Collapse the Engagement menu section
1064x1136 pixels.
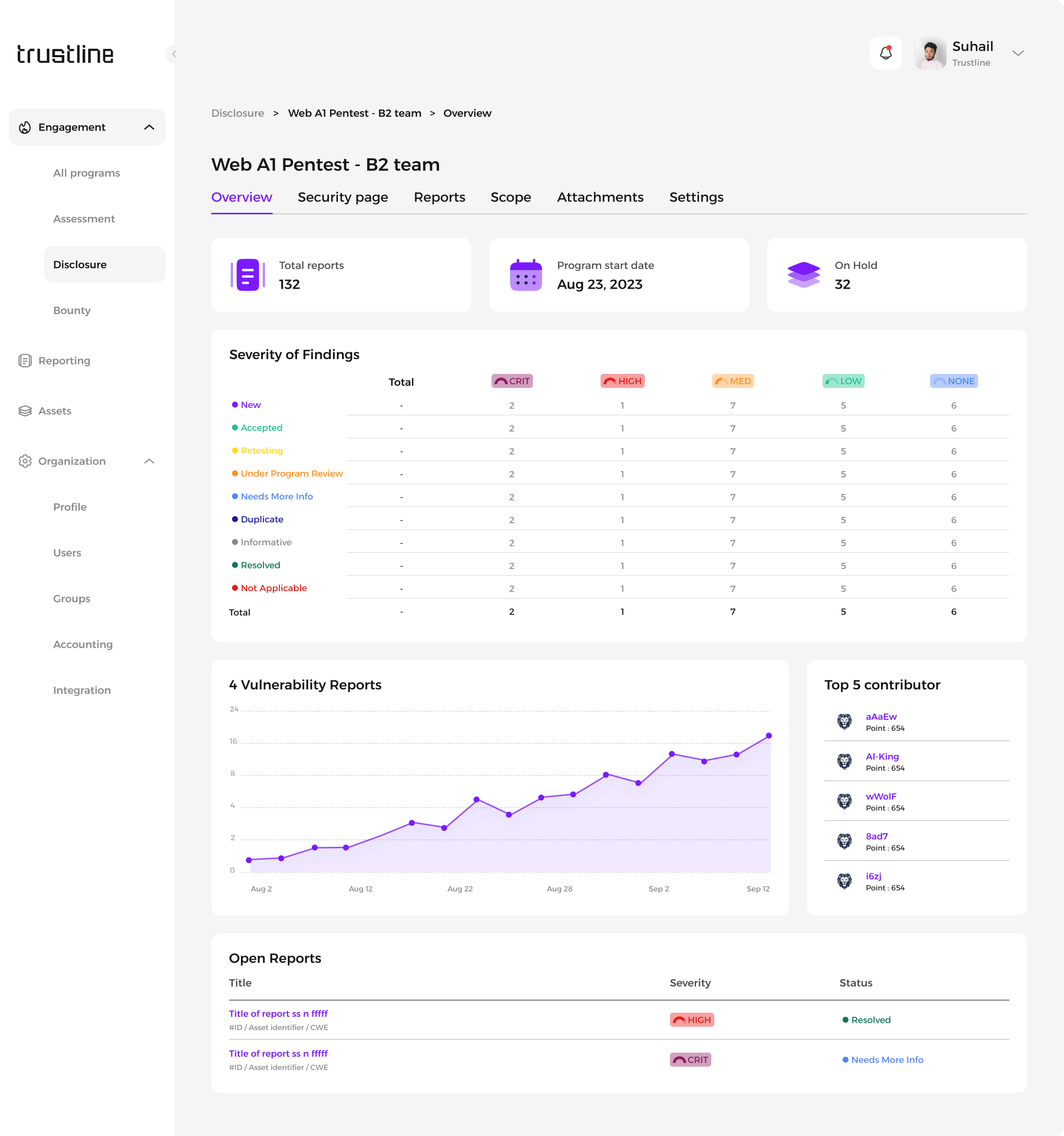[x=149, y=128]
